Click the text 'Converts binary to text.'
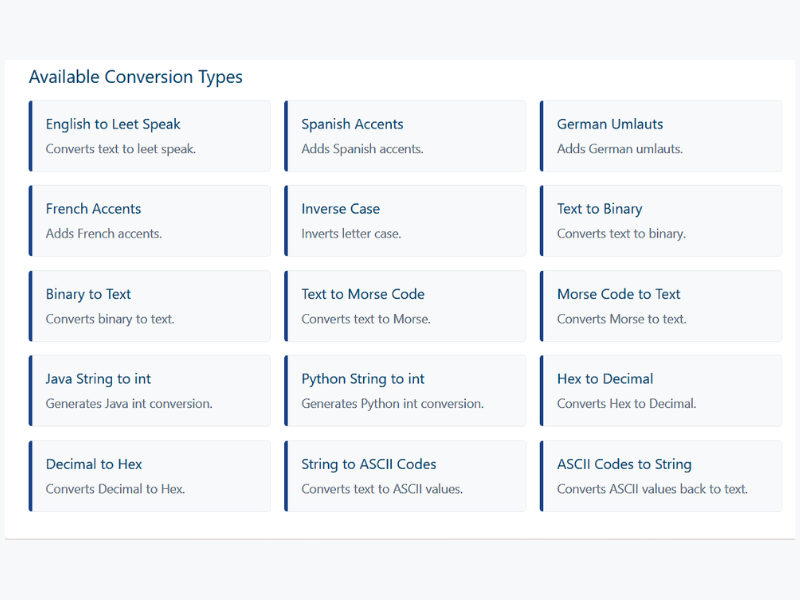The height and width of the screenshot is (600, 800). click(x=110, y=319)
